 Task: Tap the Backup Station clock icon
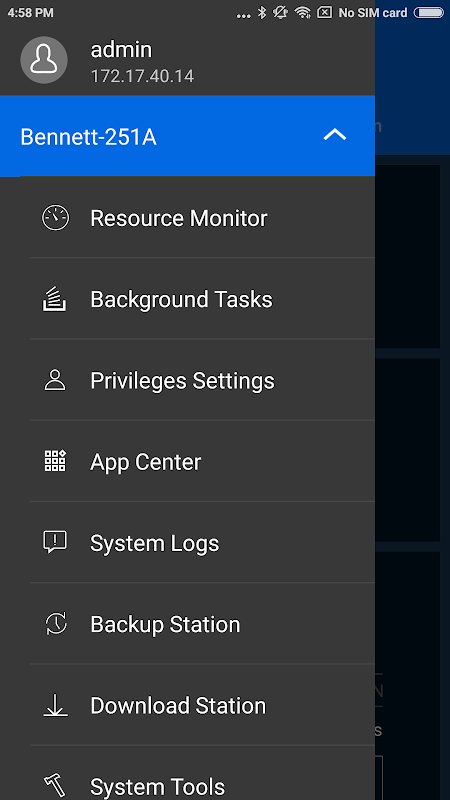(56, 624)
